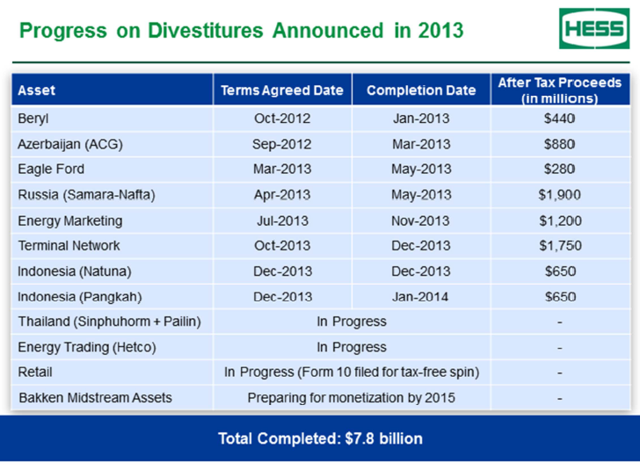Select the 'Energy Trading (Hetco)' asset cell
640x470 pixels.
pos(112,347)
